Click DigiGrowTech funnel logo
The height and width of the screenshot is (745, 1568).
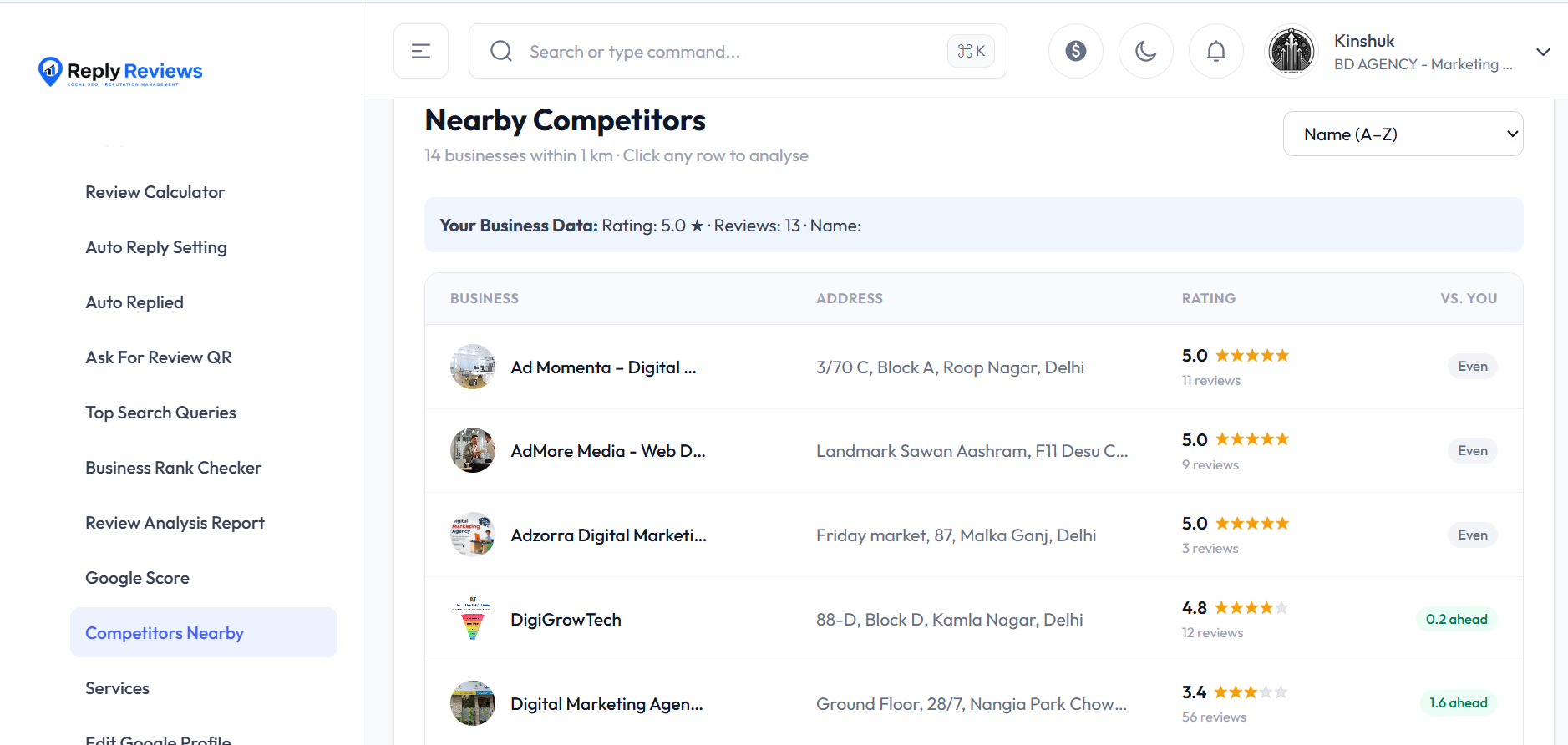tap(473, 619)
